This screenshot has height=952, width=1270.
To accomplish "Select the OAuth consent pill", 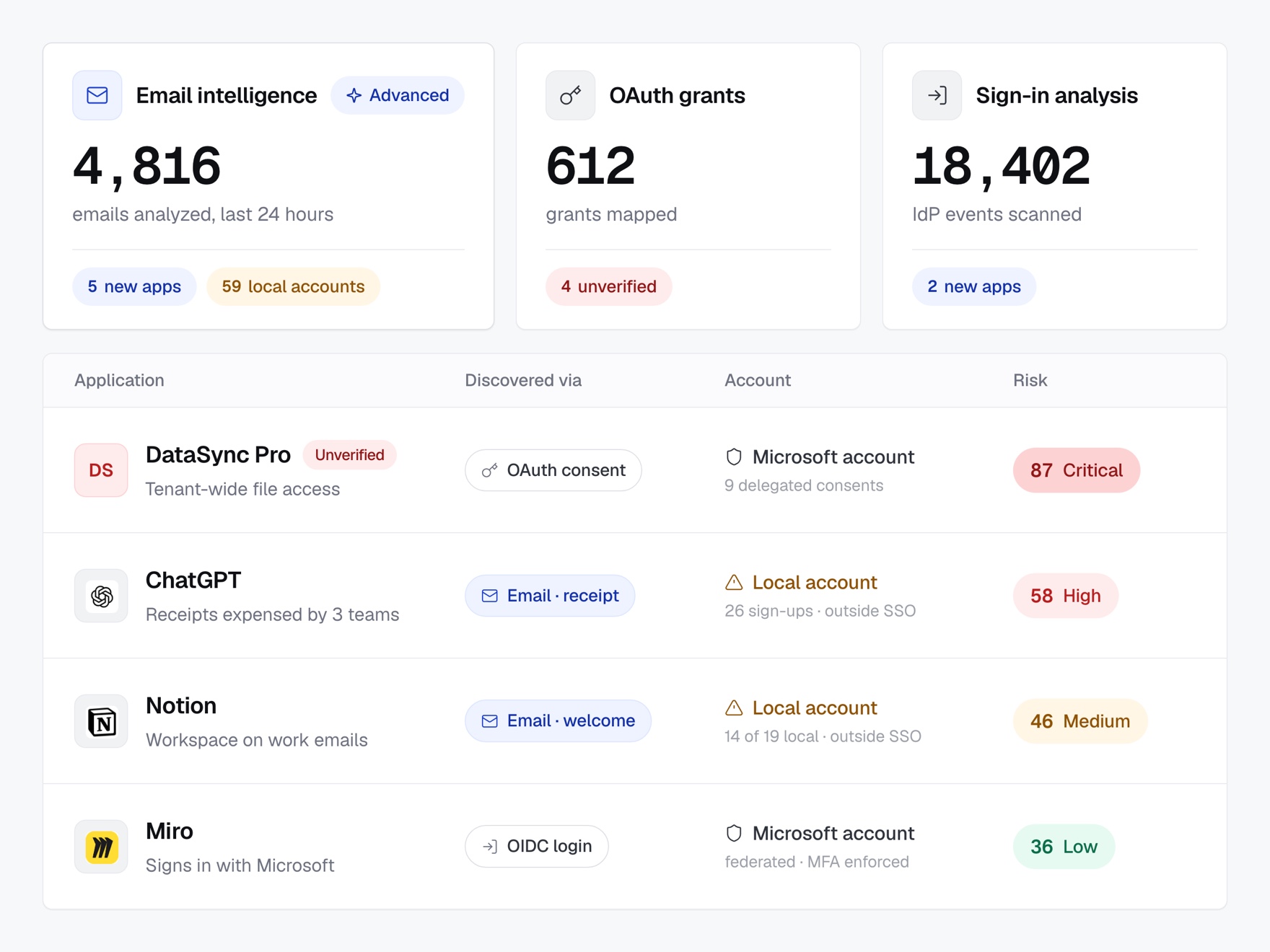I will pos(553,470).
